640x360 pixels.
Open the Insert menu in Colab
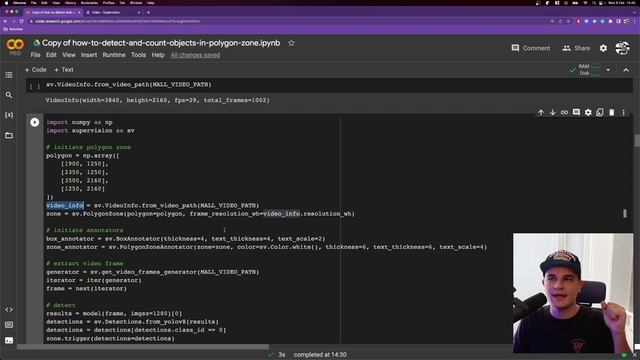pyautogui.click(x=89, y=55)
